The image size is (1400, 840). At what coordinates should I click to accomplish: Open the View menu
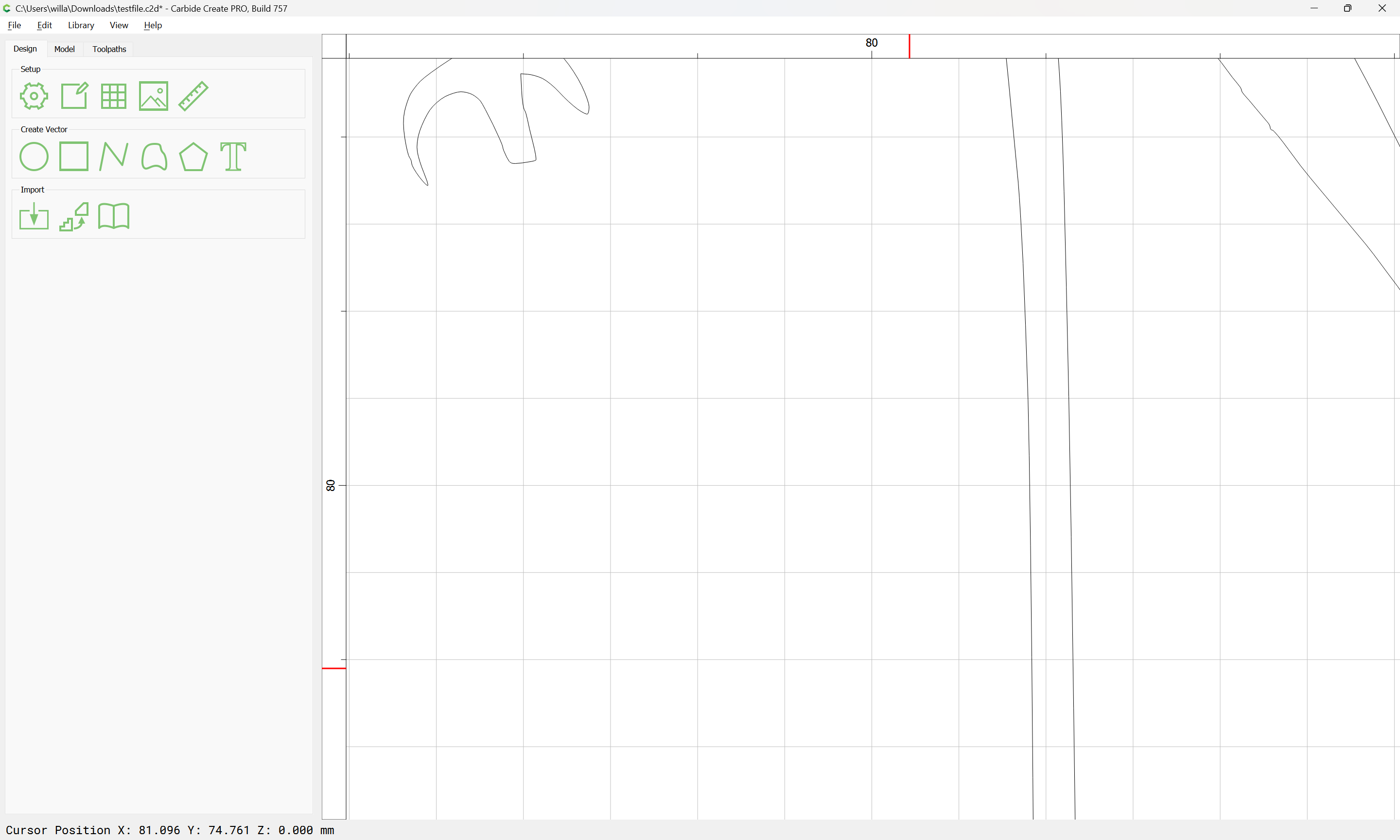coord(119,25)
